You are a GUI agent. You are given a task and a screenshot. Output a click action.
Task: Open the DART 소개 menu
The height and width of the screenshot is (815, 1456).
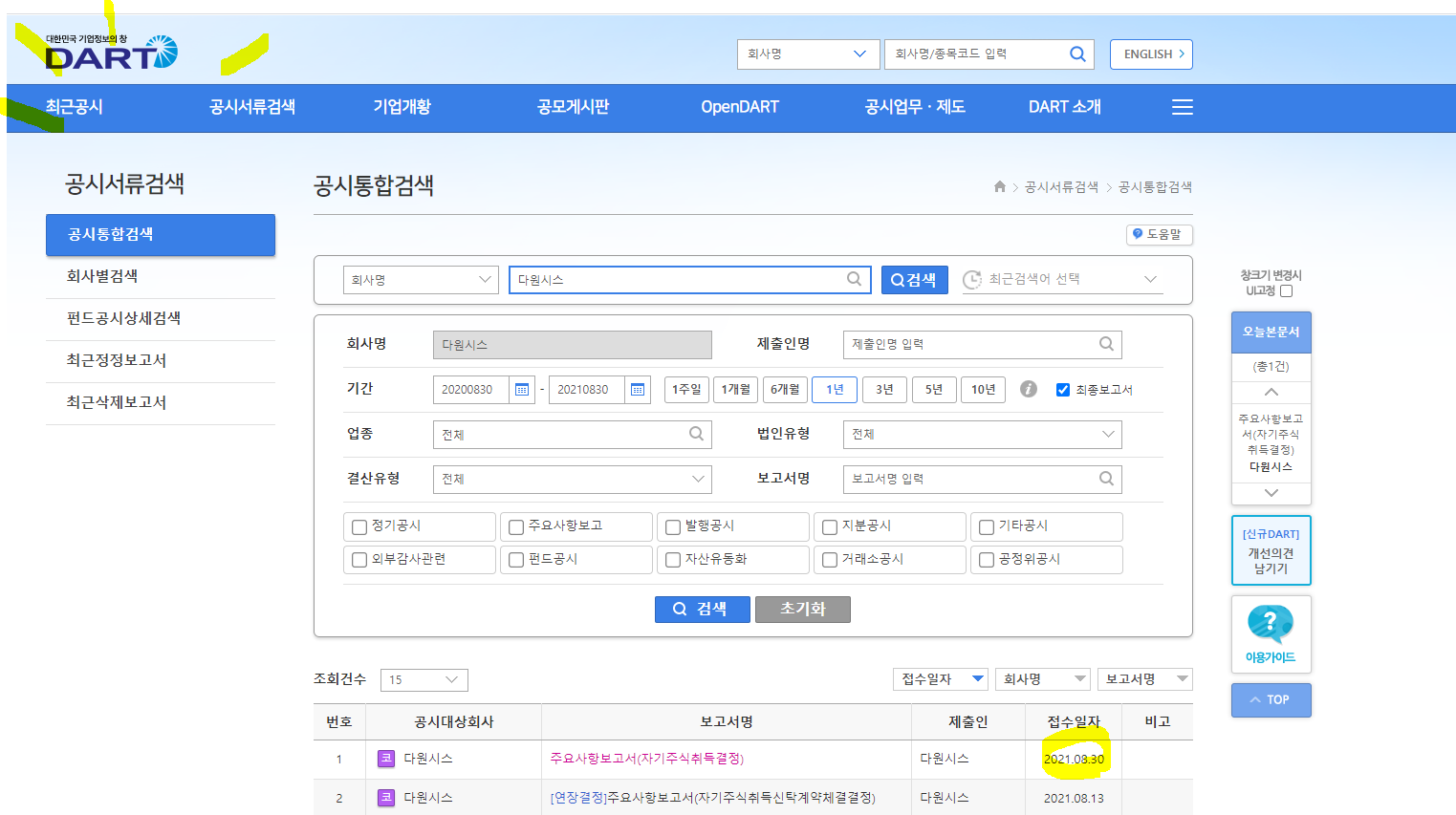[x=1065, y=107]
